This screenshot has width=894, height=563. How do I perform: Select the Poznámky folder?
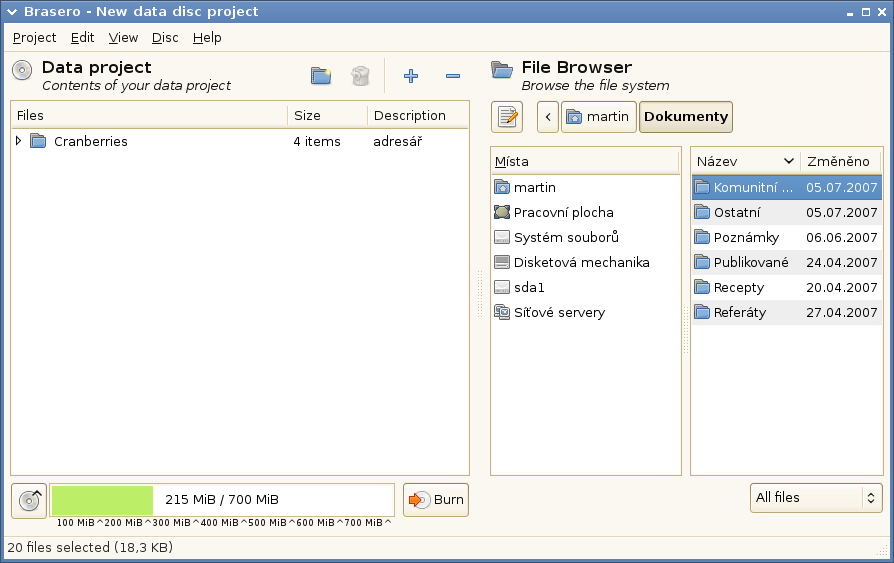tap(787, 237)
